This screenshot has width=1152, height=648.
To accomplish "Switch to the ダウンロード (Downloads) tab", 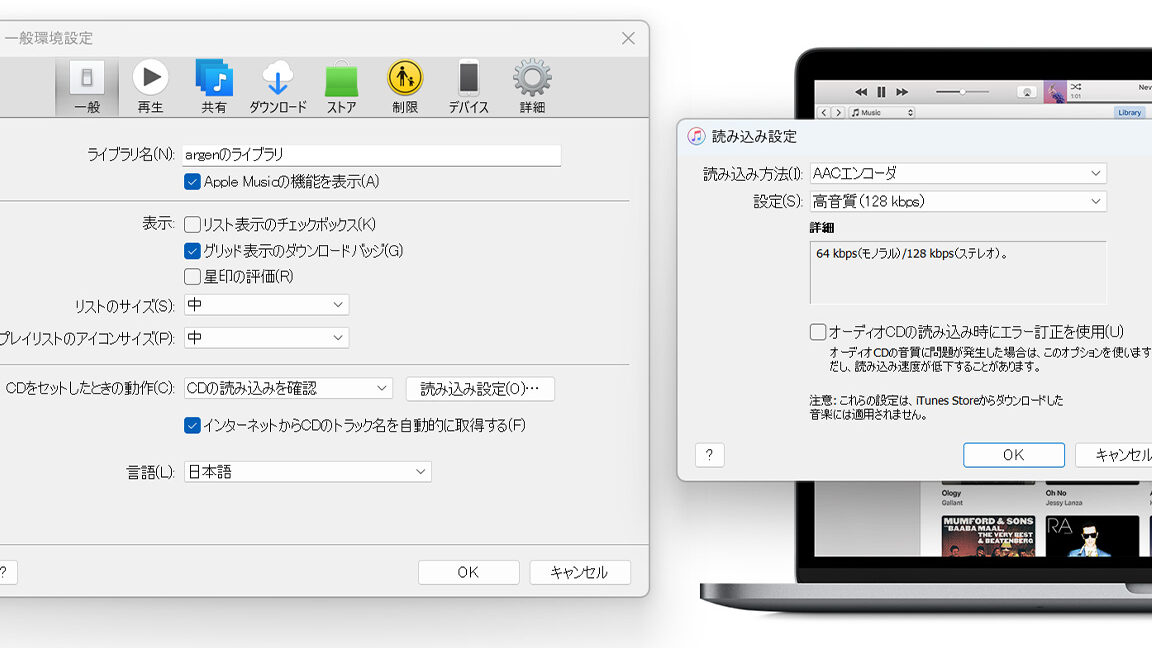I will 278,87.
